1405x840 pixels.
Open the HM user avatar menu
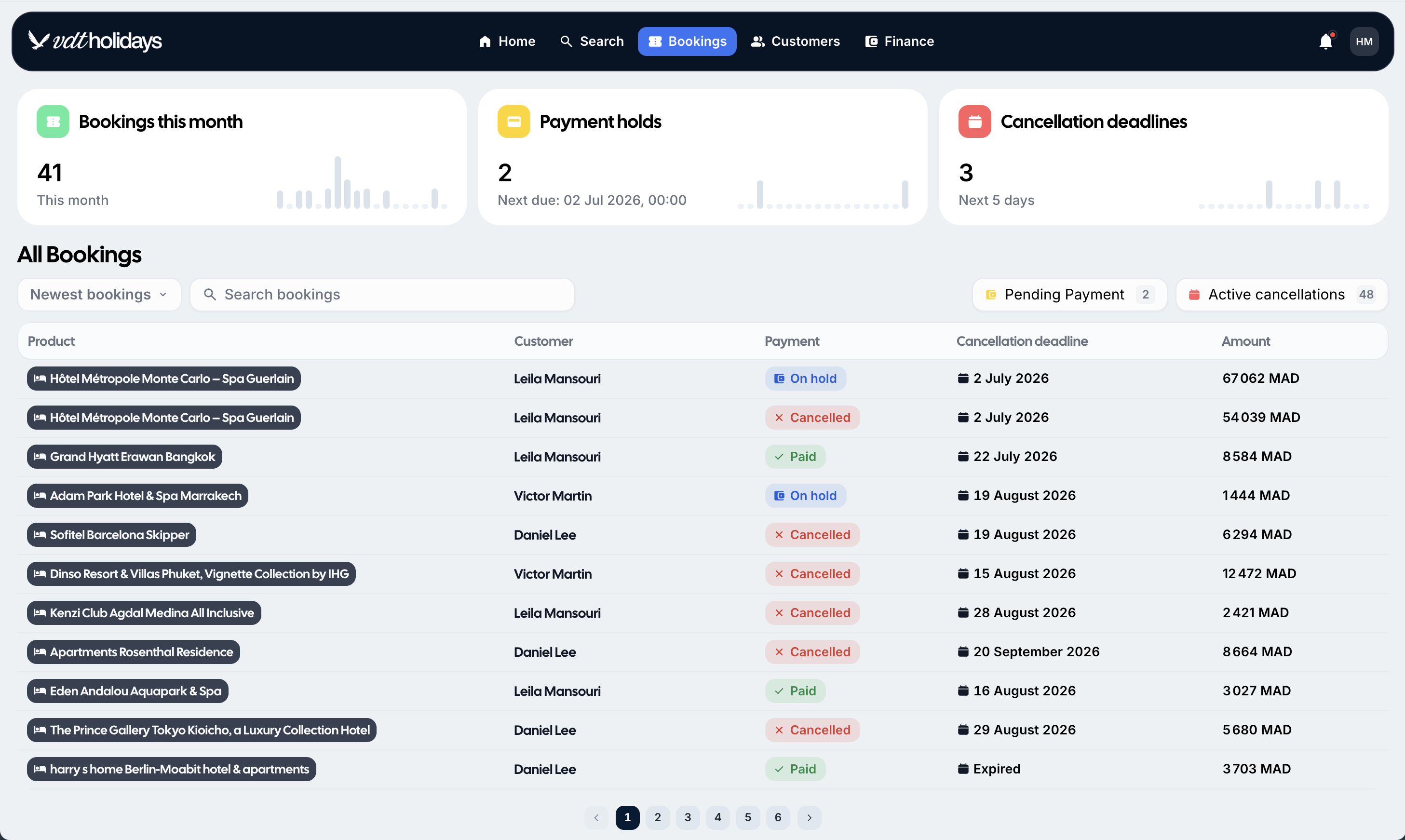click(x=1364, y=41)
